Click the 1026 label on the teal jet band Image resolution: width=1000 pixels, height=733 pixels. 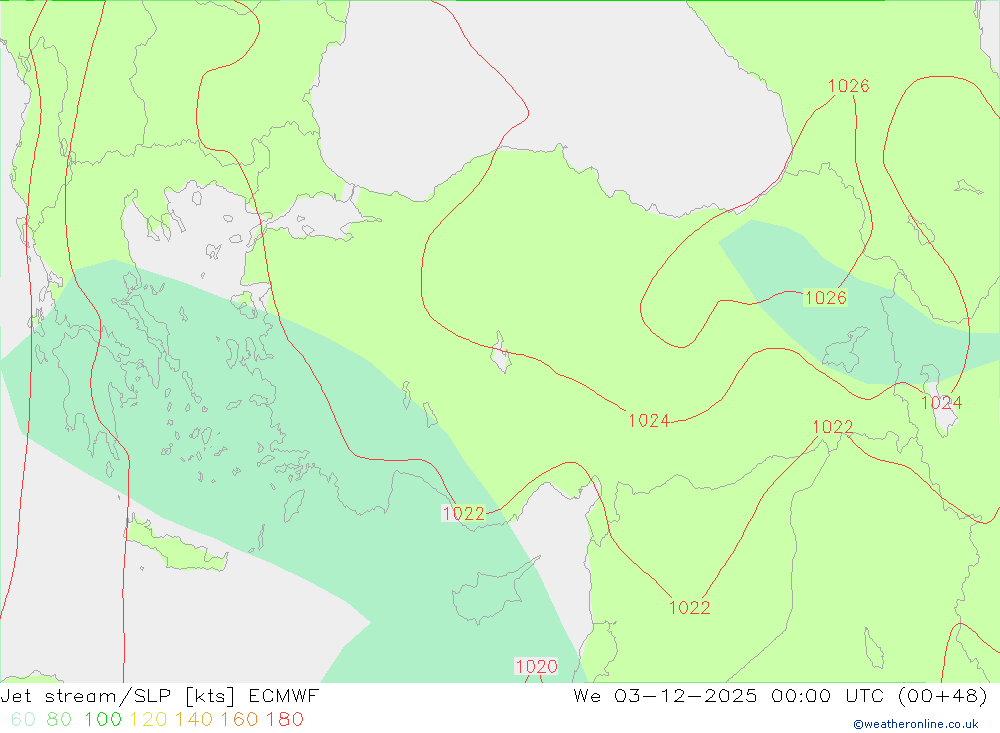click(825, 298)
